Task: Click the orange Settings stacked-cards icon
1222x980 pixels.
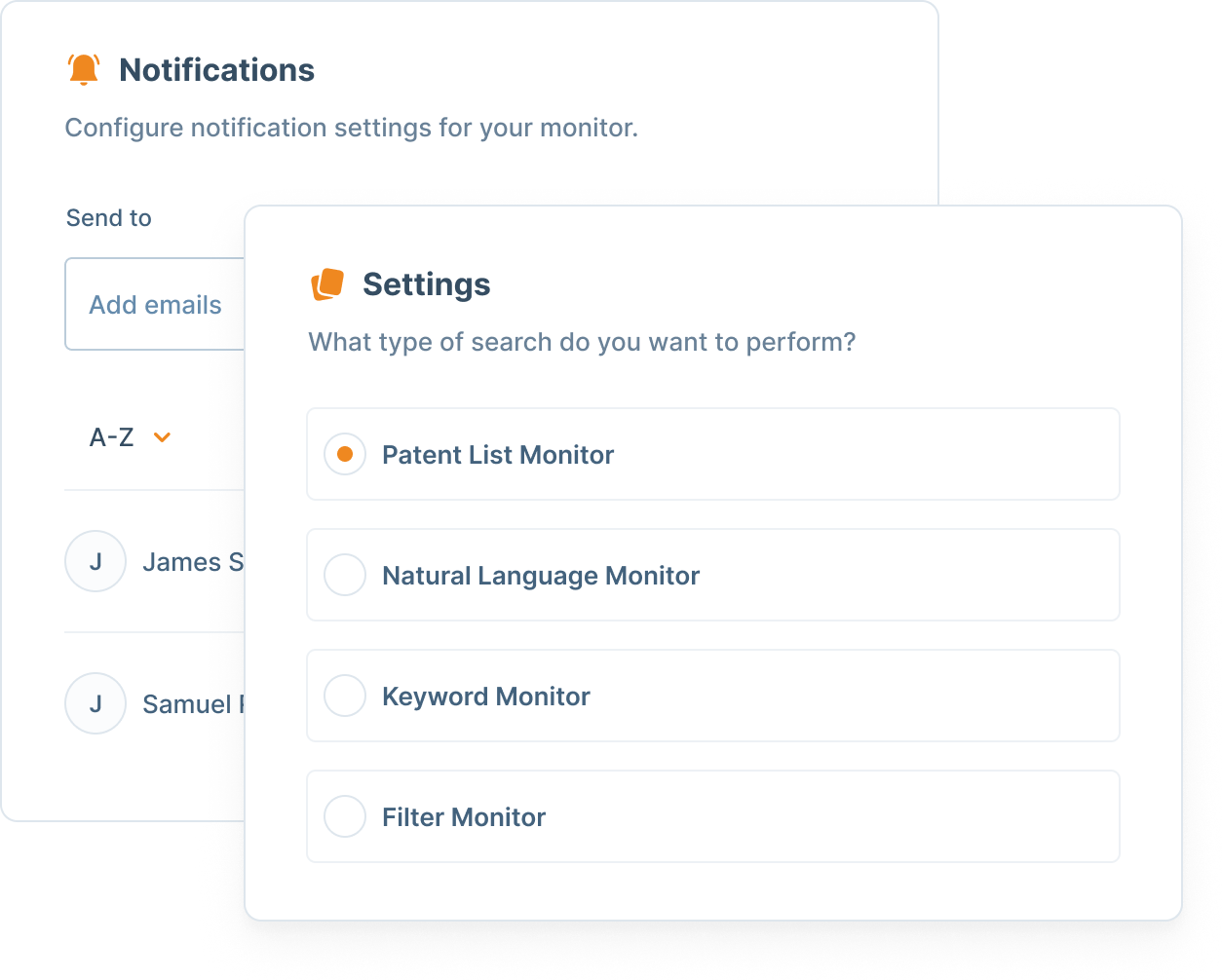Action: coord(327,284)
